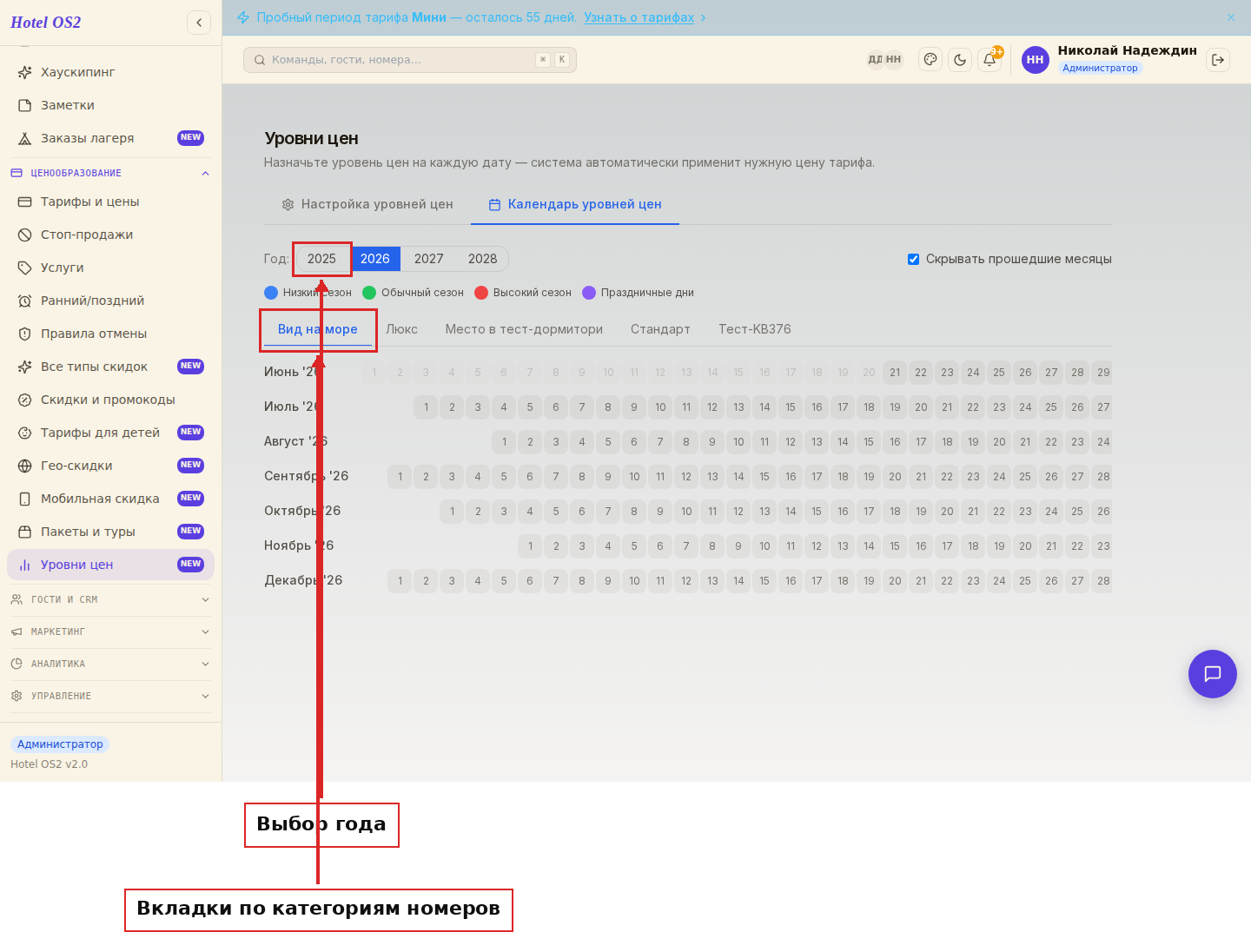Open Заметки section

coord(110,105)
